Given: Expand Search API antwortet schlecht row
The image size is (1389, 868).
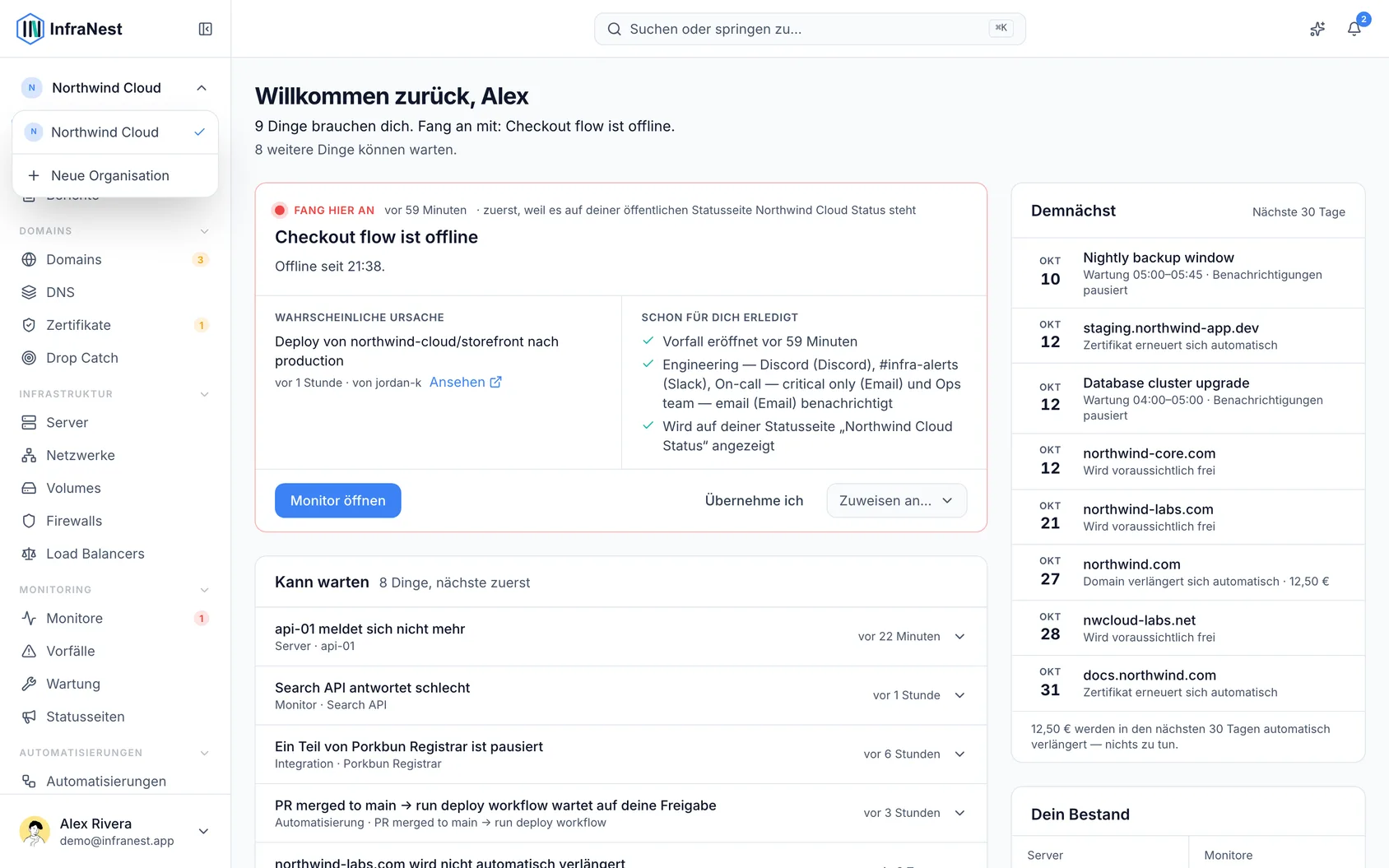Looking at the screenshot, I should point(959,695).
